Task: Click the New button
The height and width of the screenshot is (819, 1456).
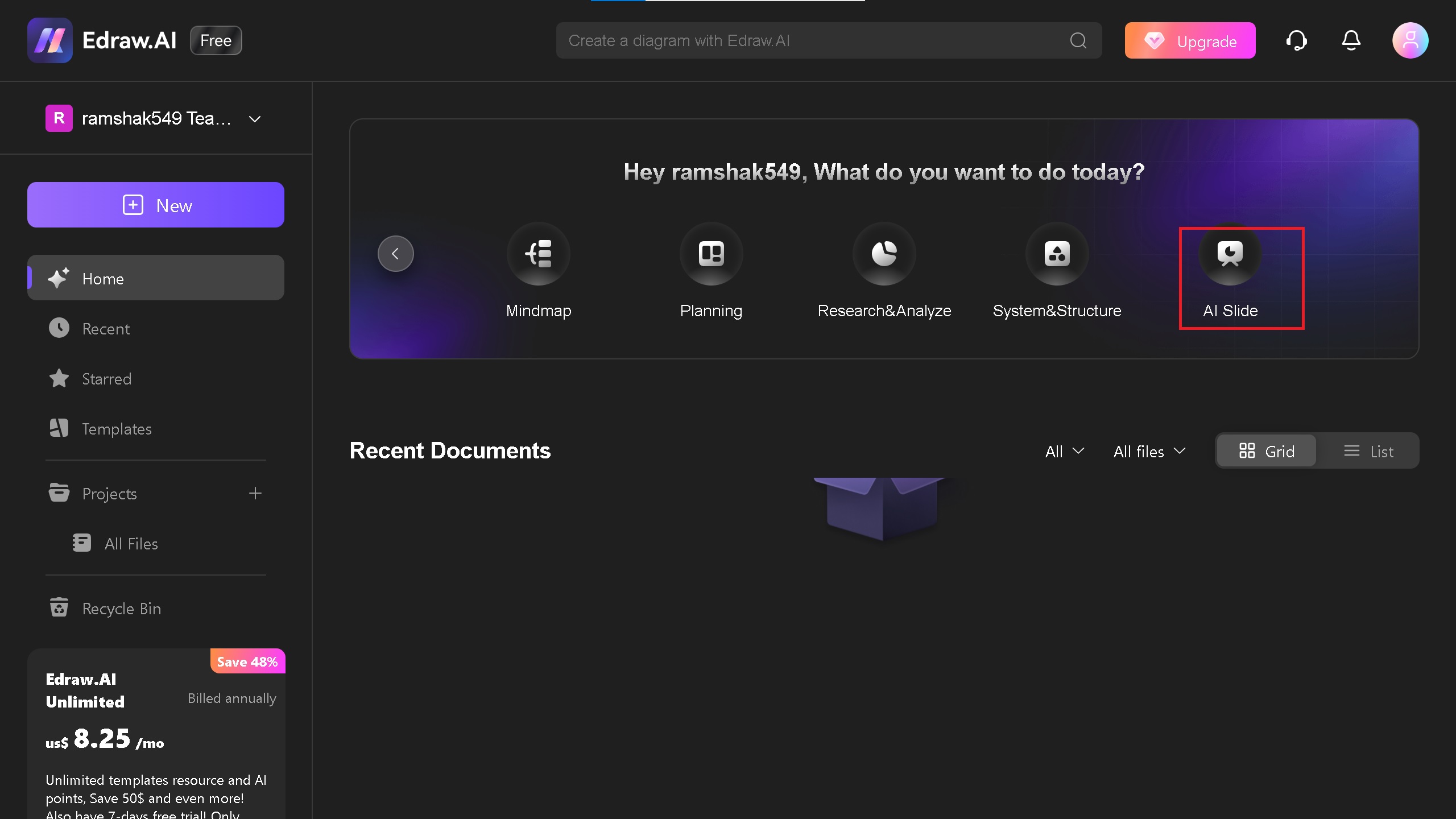Action: 156,205
